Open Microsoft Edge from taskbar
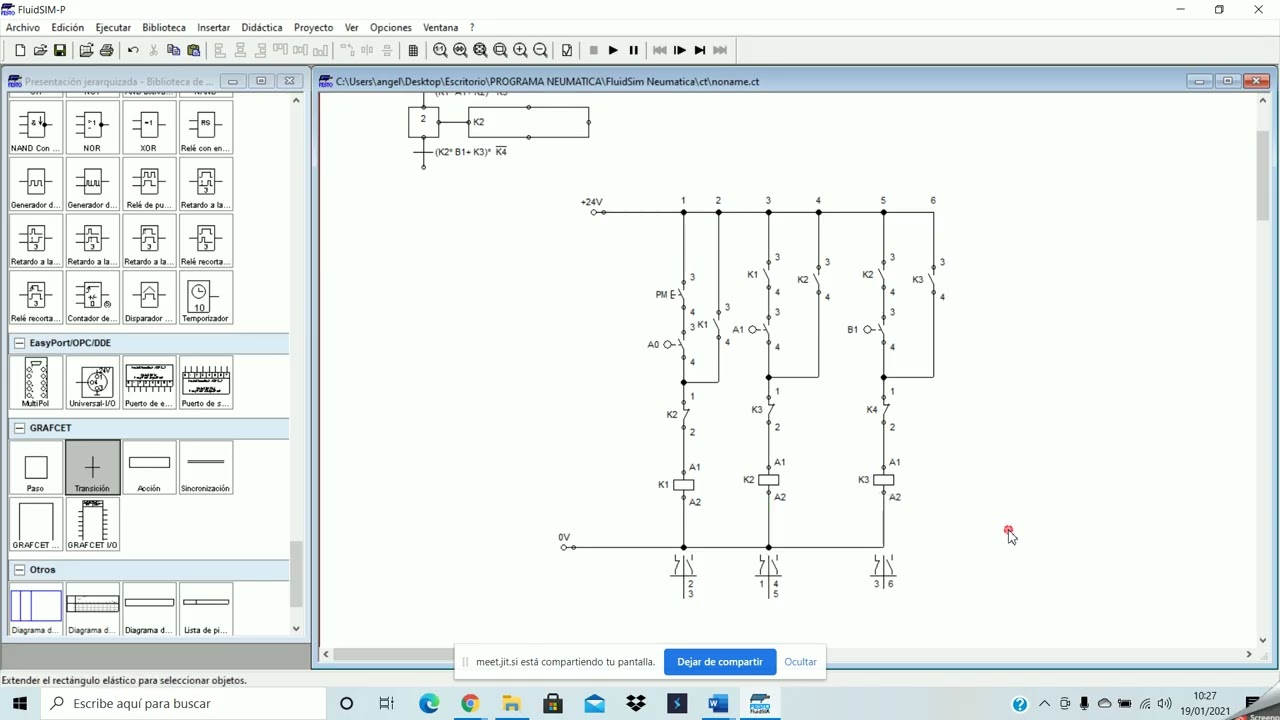Viewport: 1280px width, 720px height. coord(429,704)
